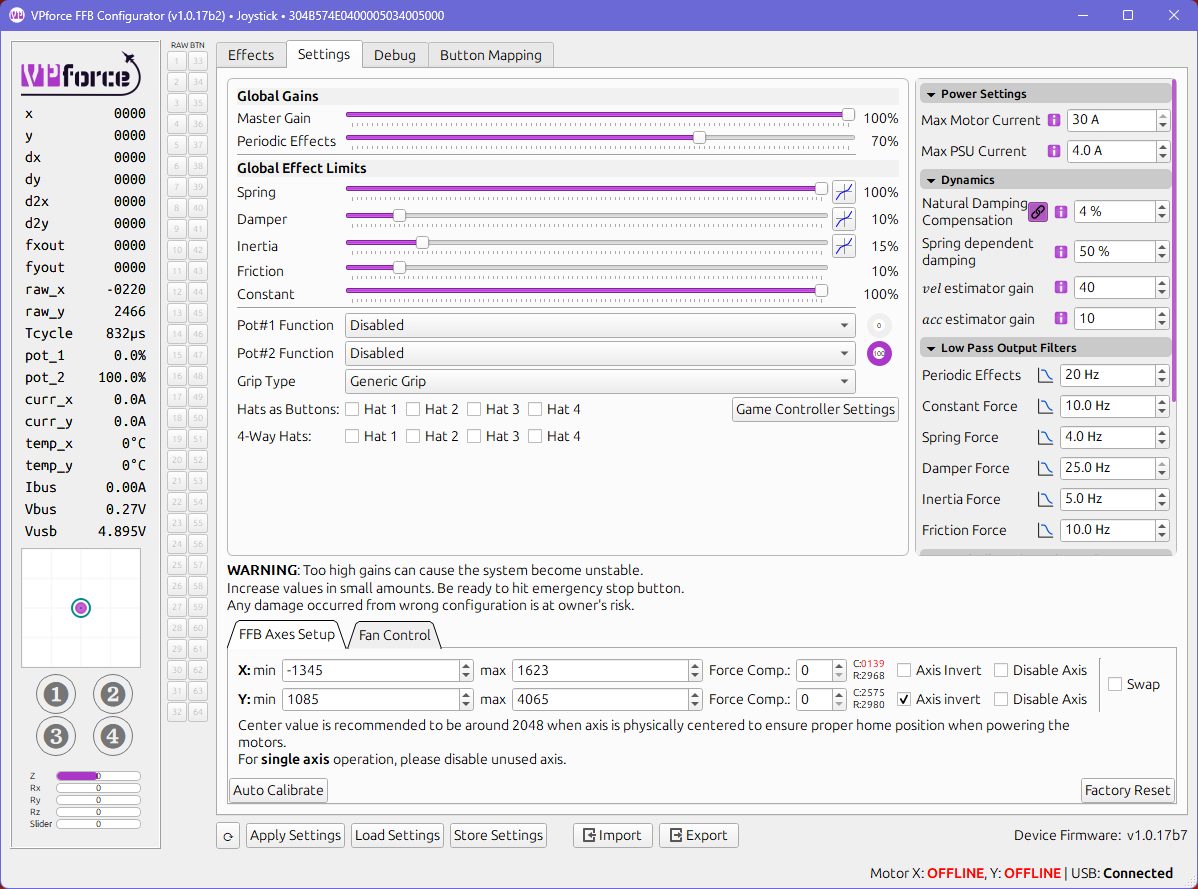Viewport: 1198px width, 889px height.
Task: Click the VPforce logo
Action: [80, 74]
